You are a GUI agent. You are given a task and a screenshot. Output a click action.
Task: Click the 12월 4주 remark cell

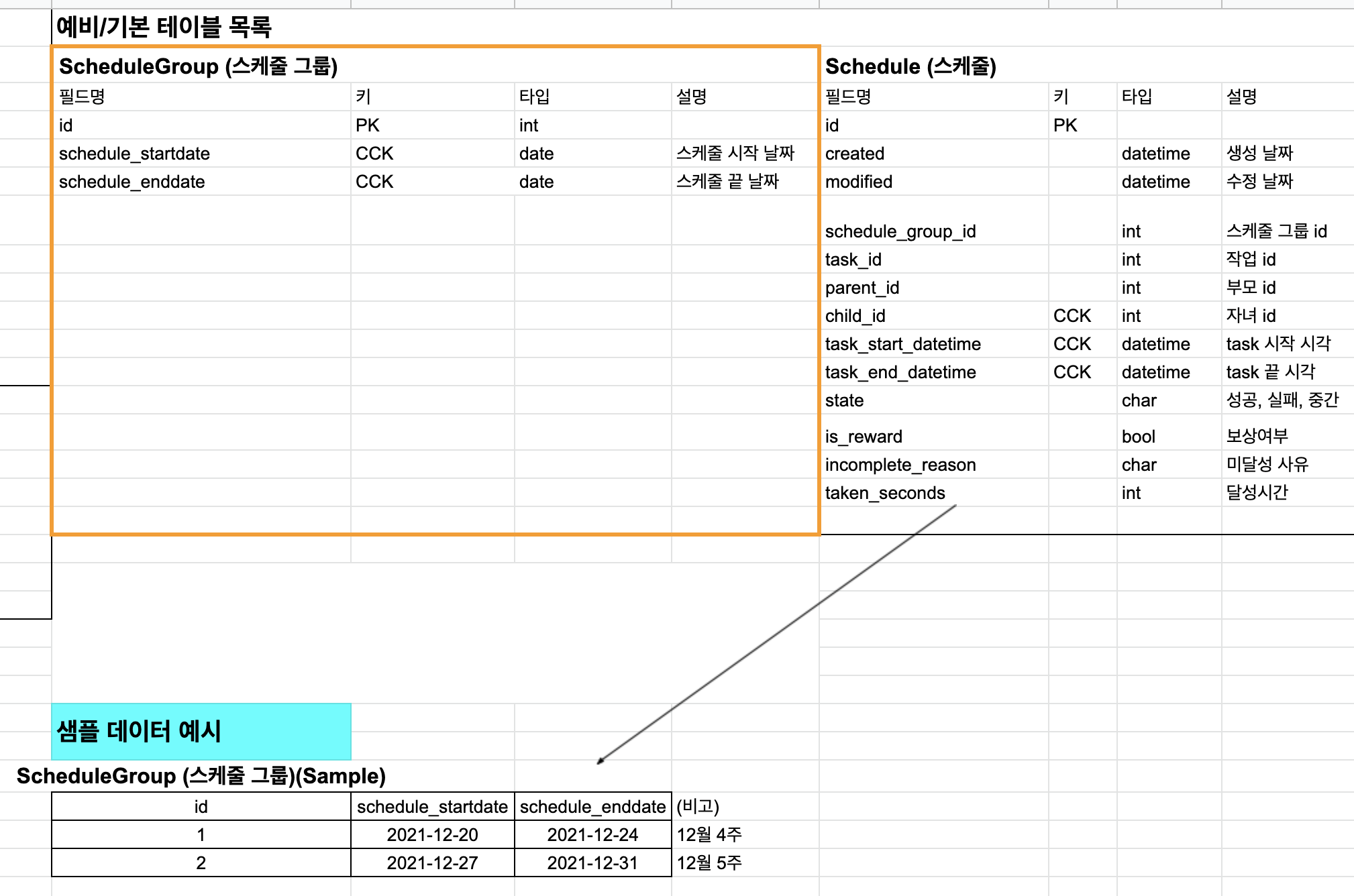pos(709,835)
